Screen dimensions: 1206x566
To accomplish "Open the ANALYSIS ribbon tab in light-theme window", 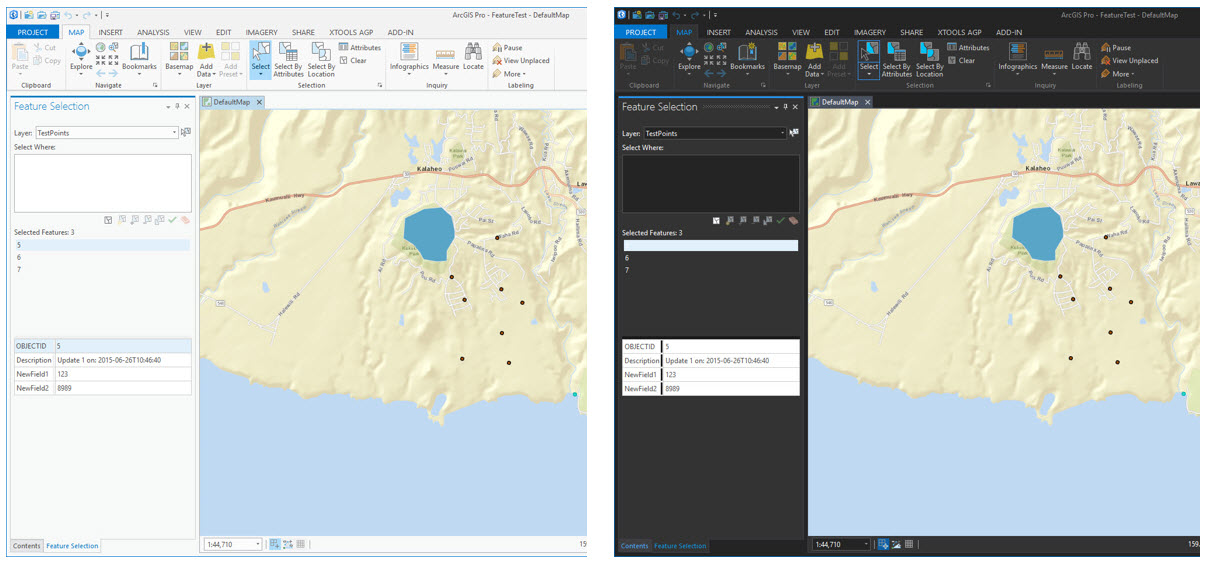I will 153,32.
